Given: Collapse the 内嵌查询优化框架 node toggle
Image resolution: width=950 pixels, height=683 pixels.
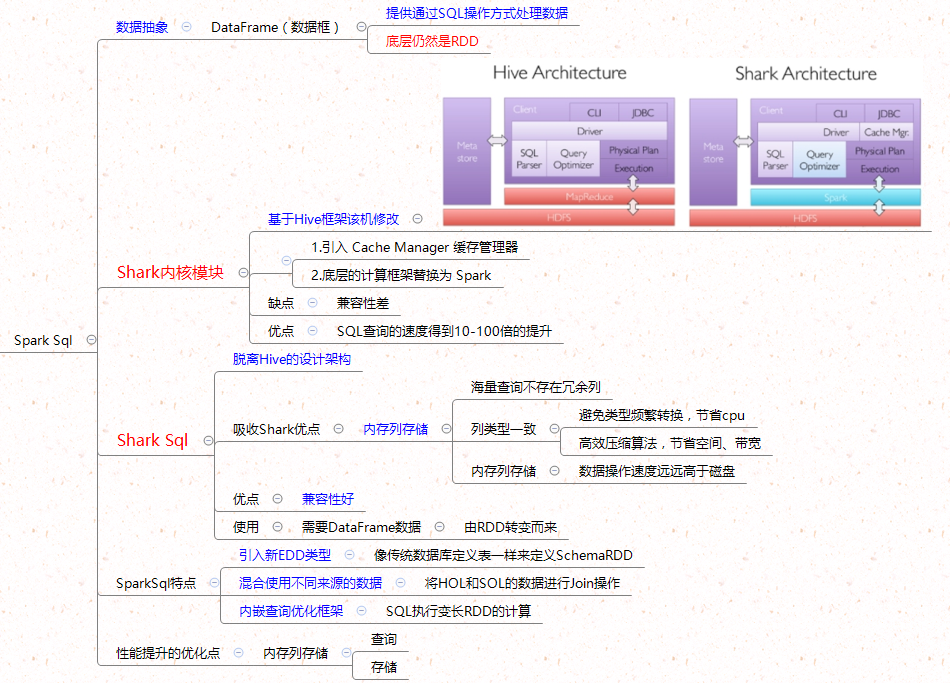Looking at the screenshot, I should point(362,611).
